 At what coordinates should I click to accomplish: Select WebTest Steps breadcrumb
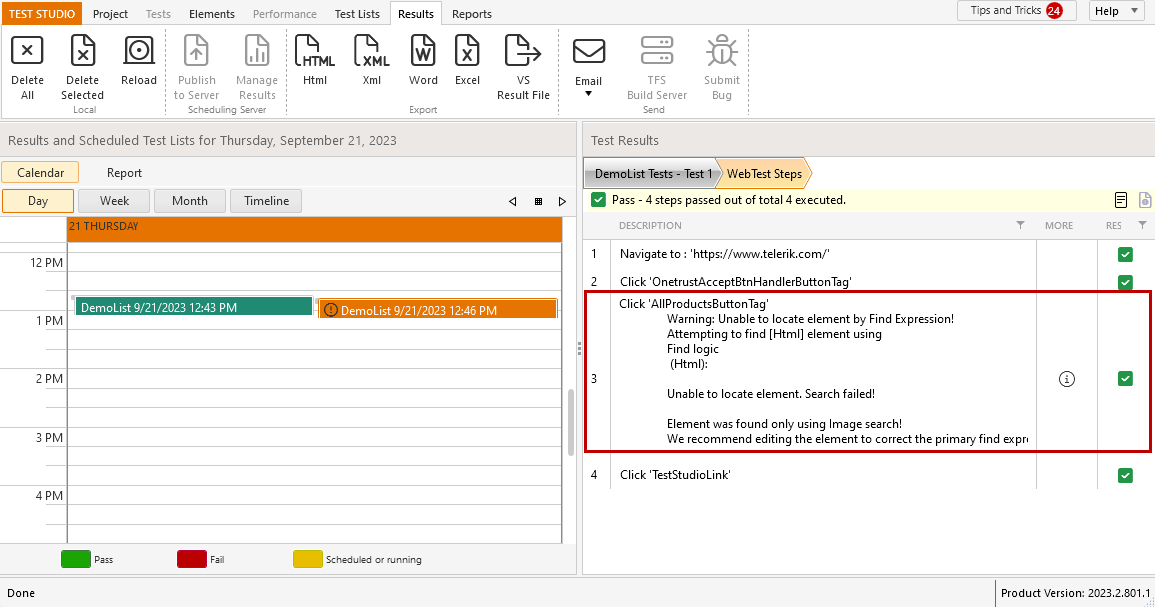[764, 174]
